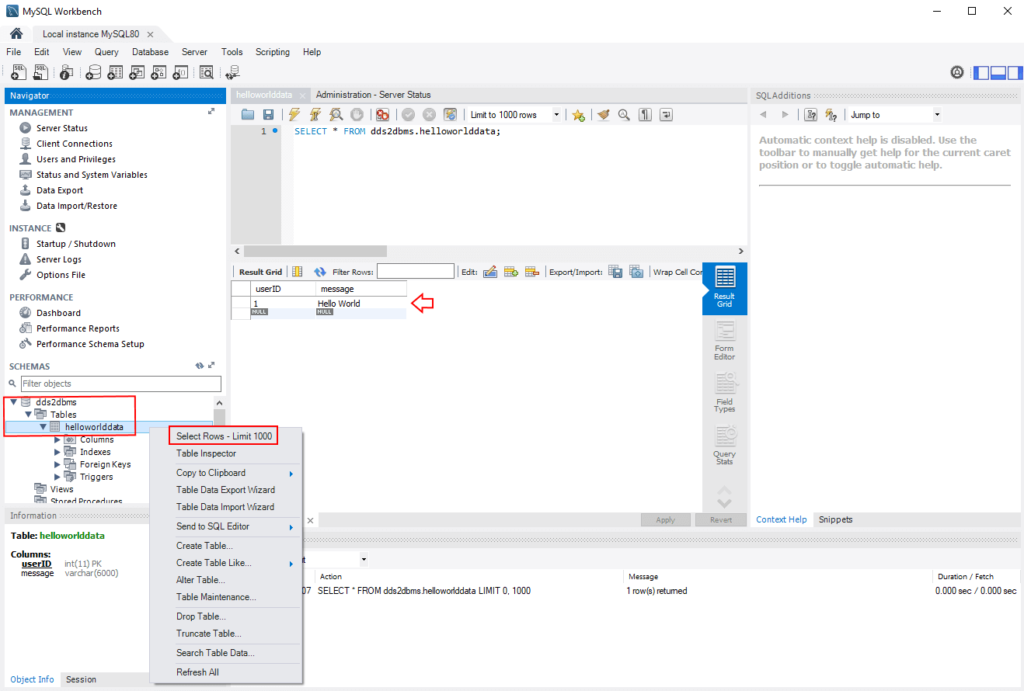Click the edit current row icon
1024x691 pixels.
point(490,272)
